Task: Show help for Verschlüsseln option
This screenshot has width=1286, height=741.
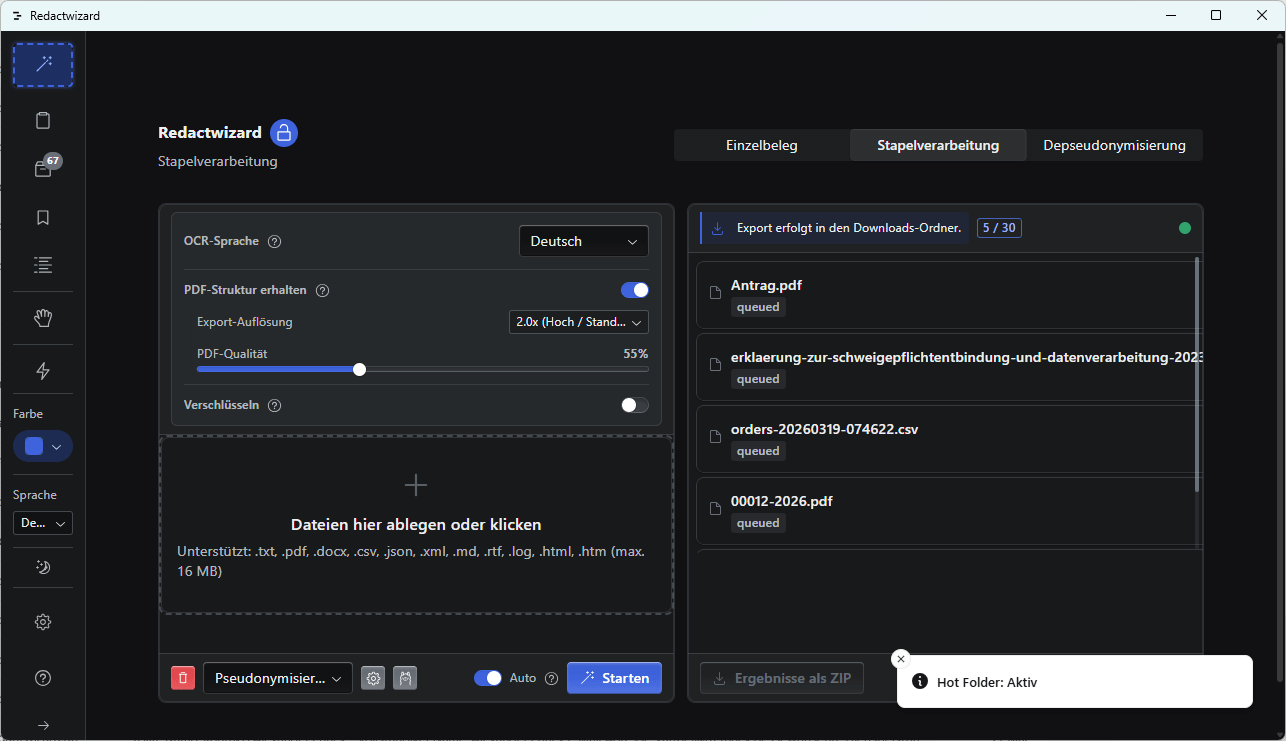Action: click(x=275, y=405)
